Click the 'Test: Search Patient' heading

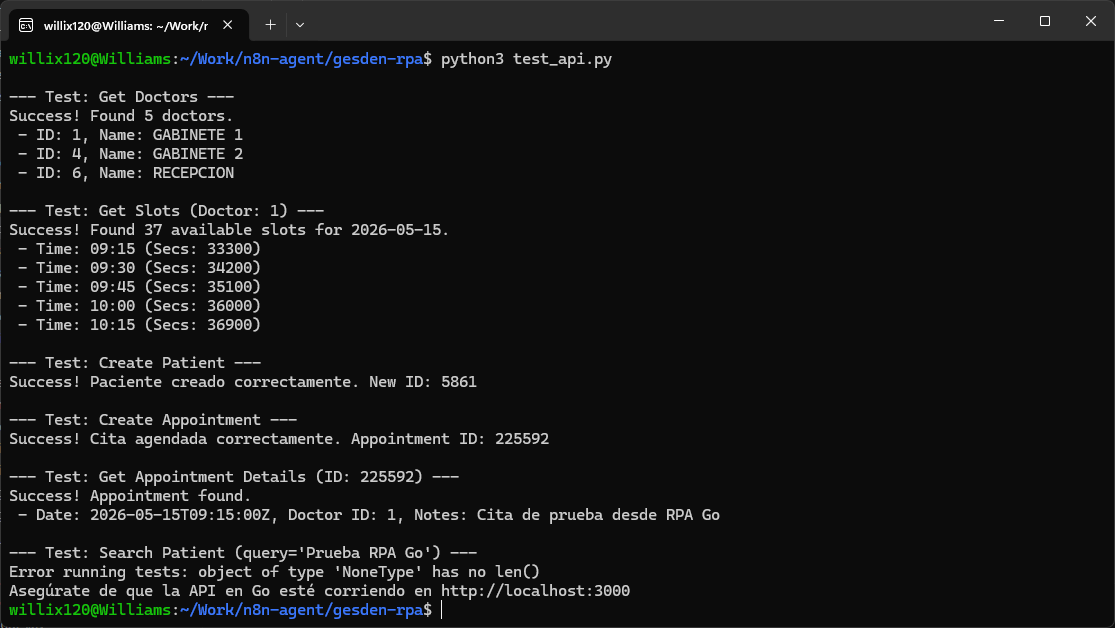[x=242, y=553]
